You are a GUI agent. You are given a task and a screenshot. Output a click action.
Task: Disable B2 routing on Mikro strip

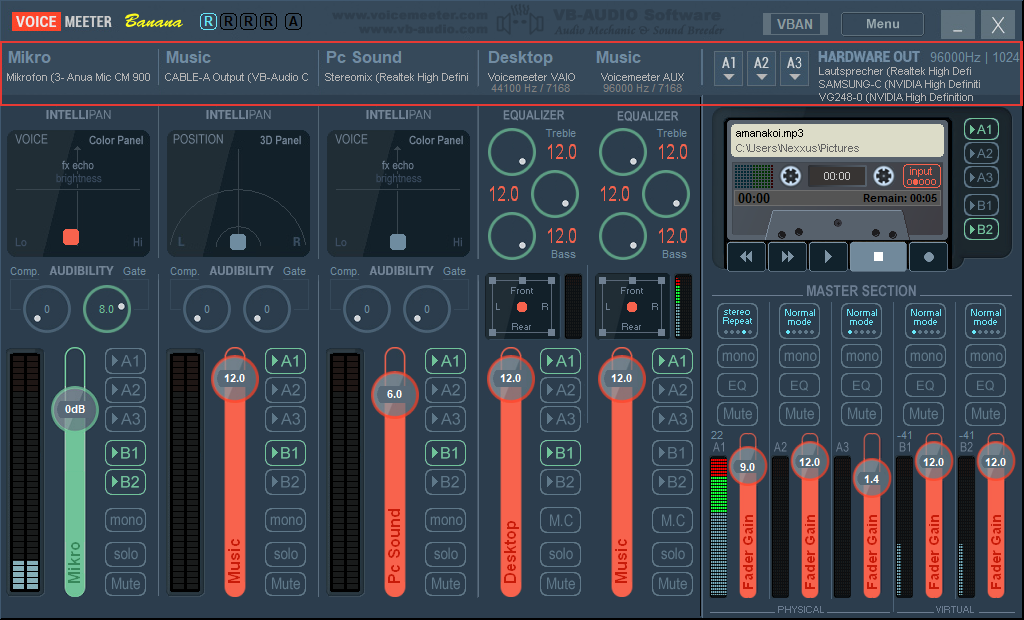(x=125, y=482)
